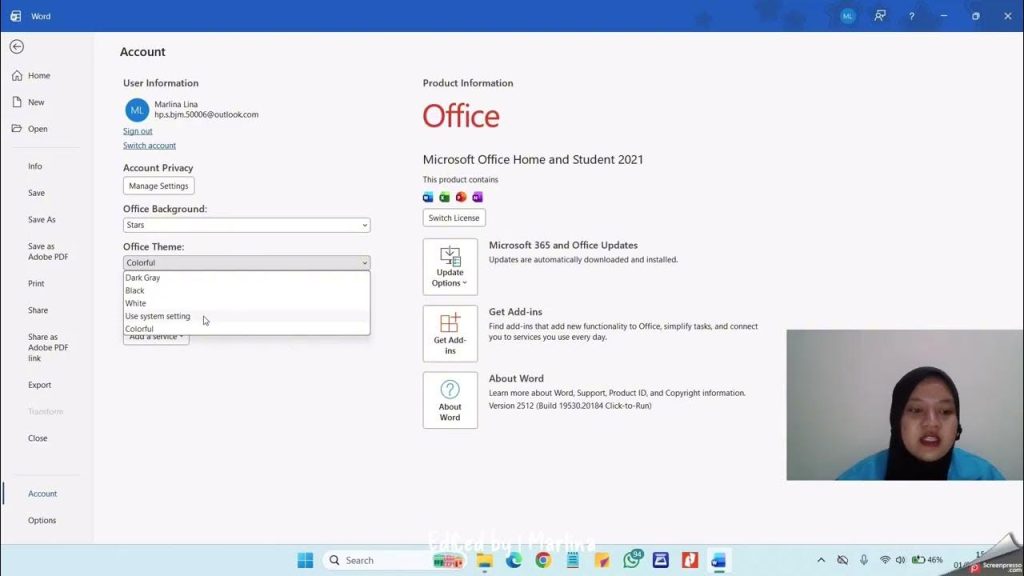Open the red PDF app taskbar icon

click(x=690, y=560)
